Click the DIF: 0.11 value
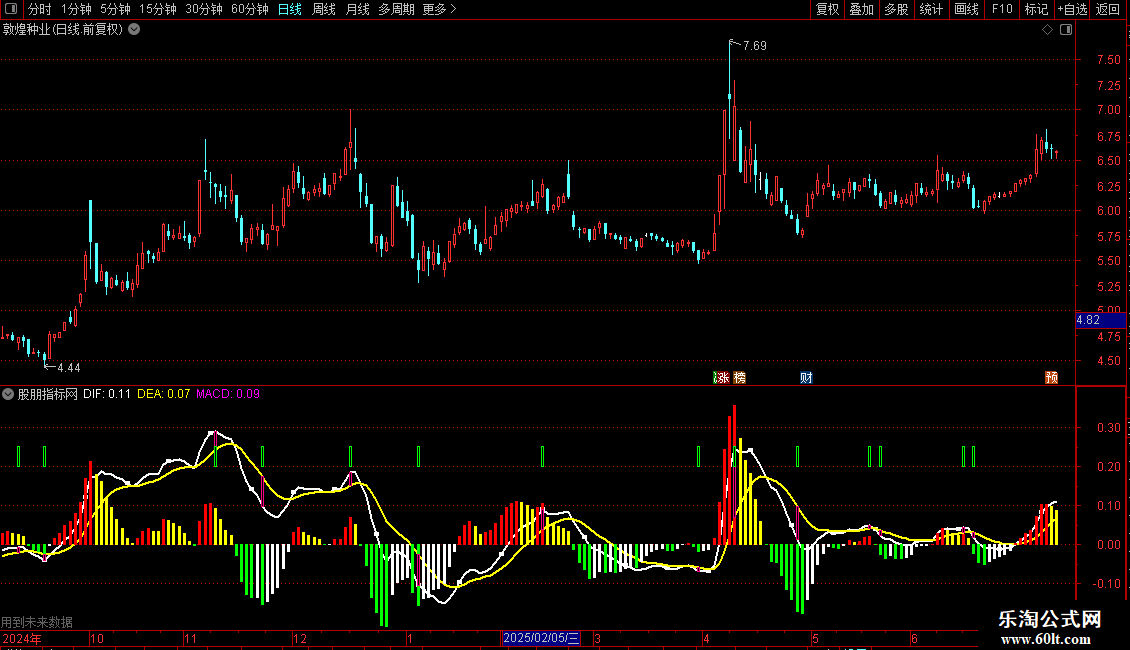1130x650 pixels. coord(107,394)
